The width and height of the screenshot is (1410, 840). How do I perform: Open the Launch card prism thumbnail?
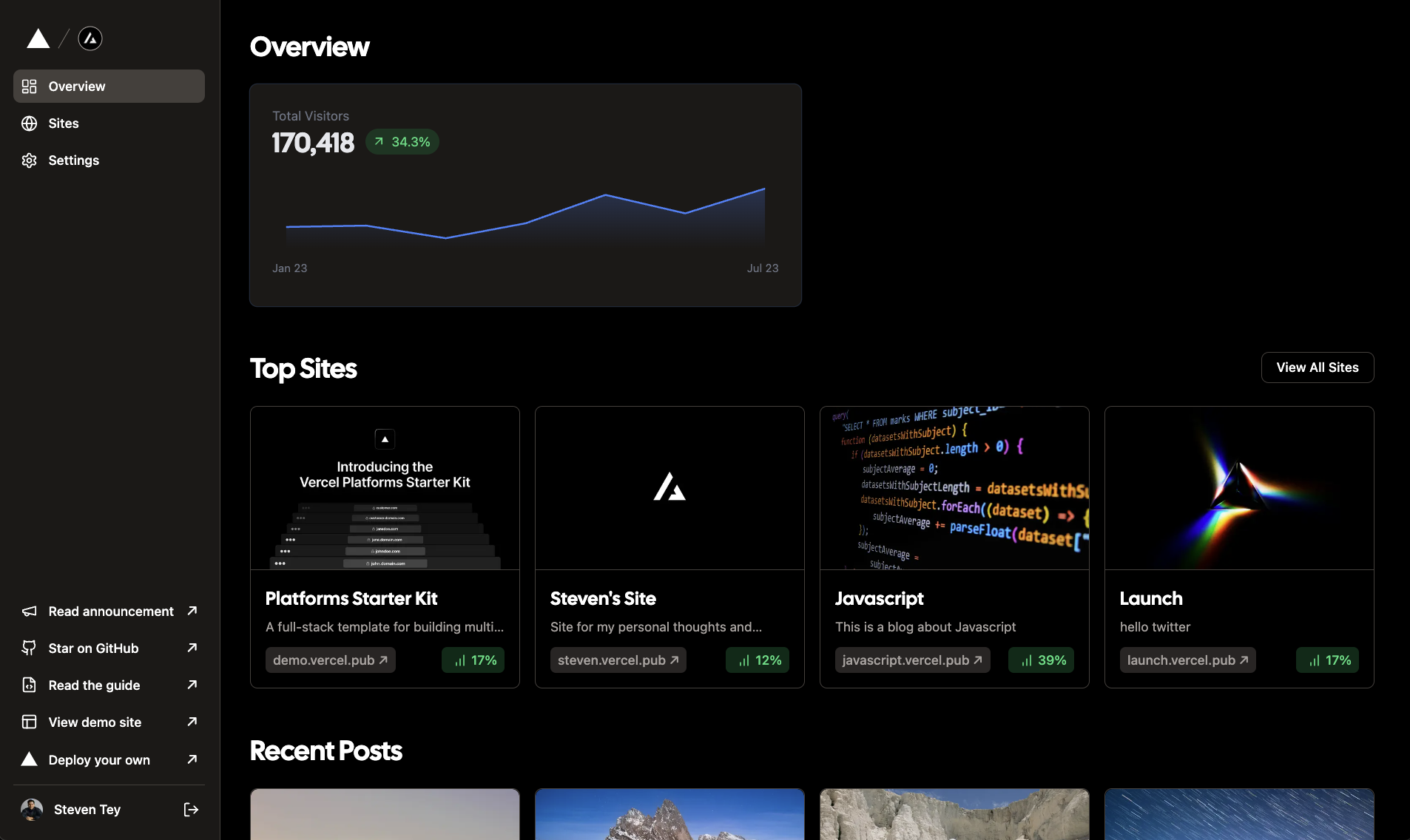click(x=1239, y=488)
